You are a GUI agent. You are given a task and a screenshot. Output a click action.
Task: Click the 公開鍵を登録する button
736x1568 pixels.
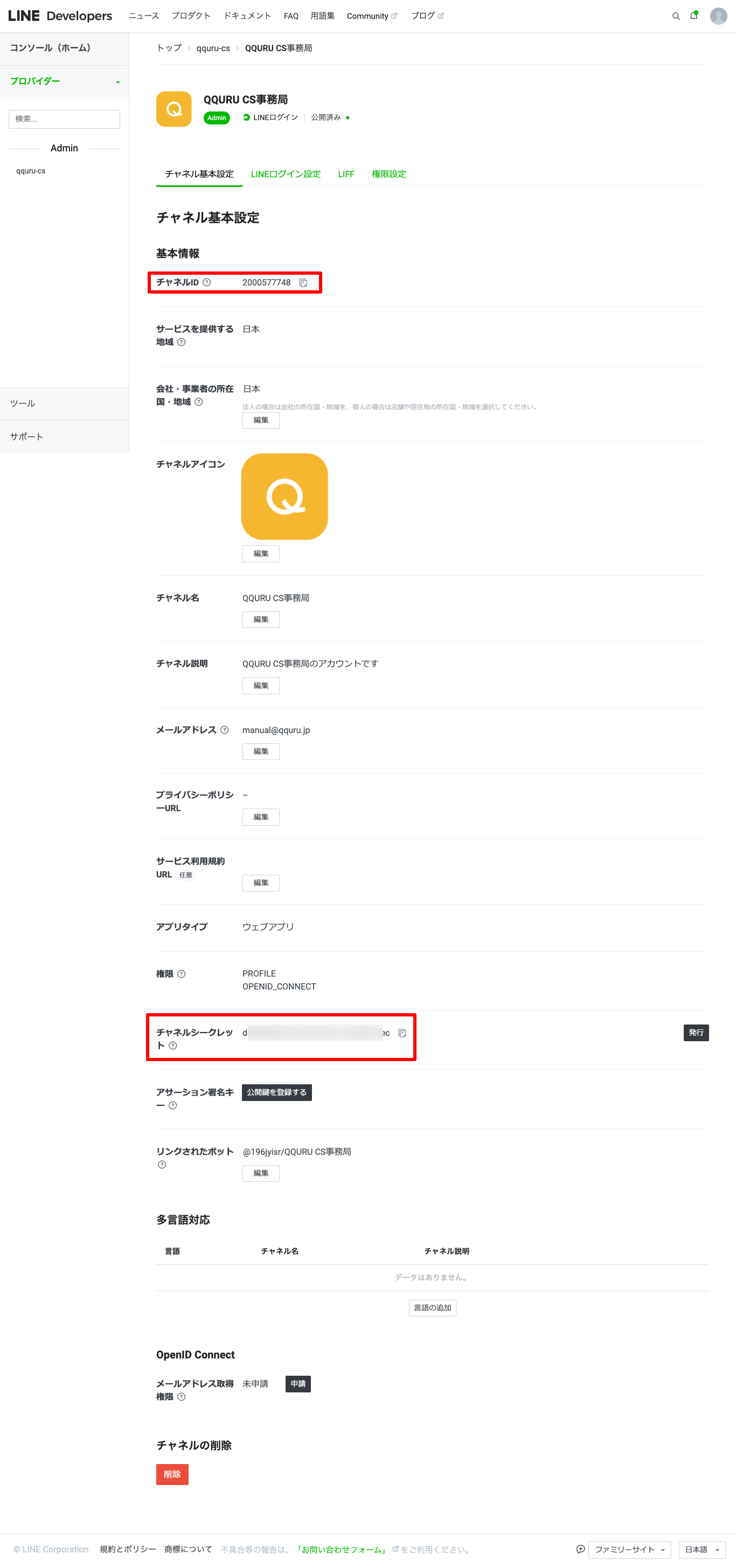(276, 1092)
